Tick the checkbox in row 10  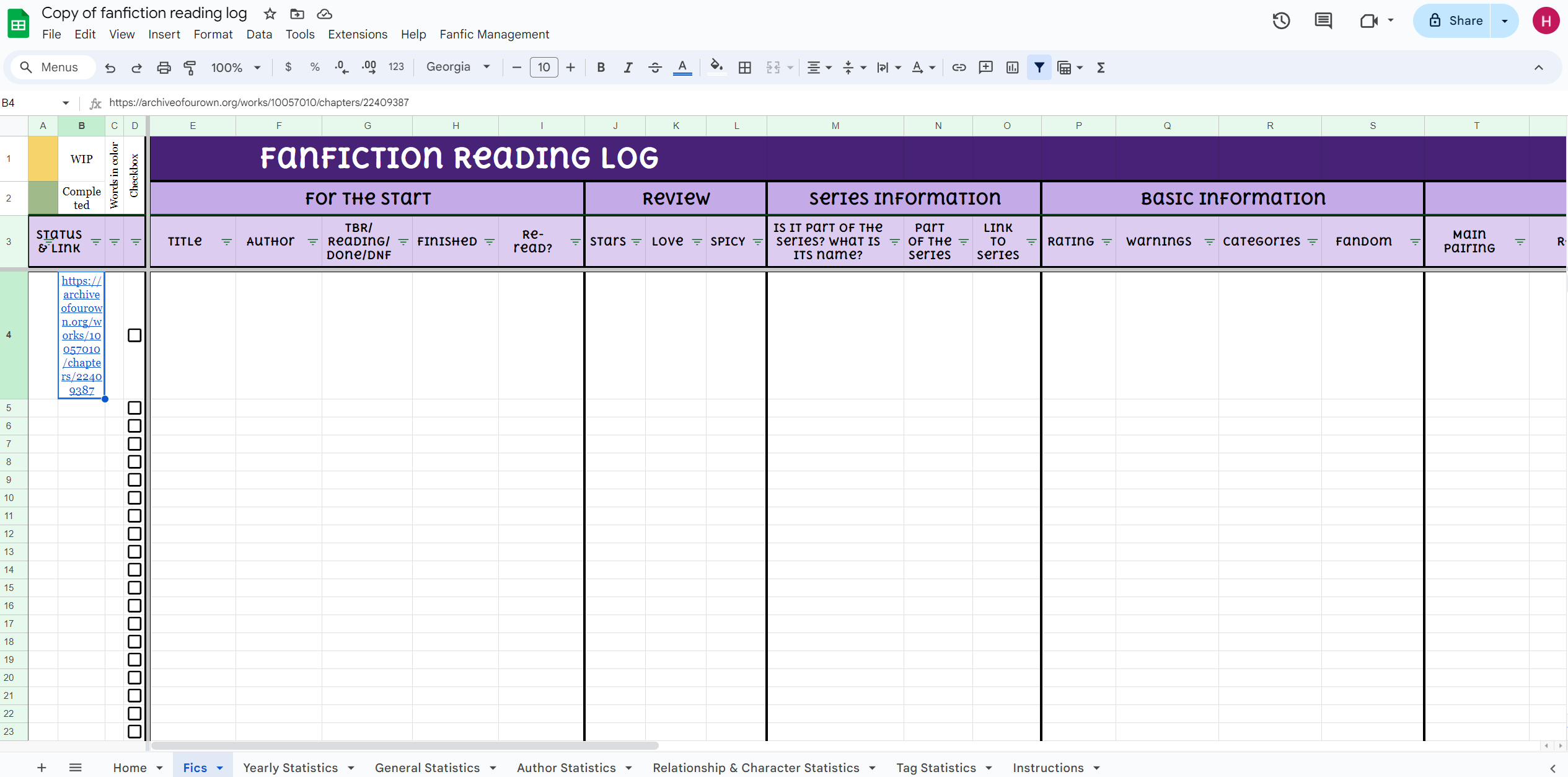pyautogui.click(x=134, y=498)
